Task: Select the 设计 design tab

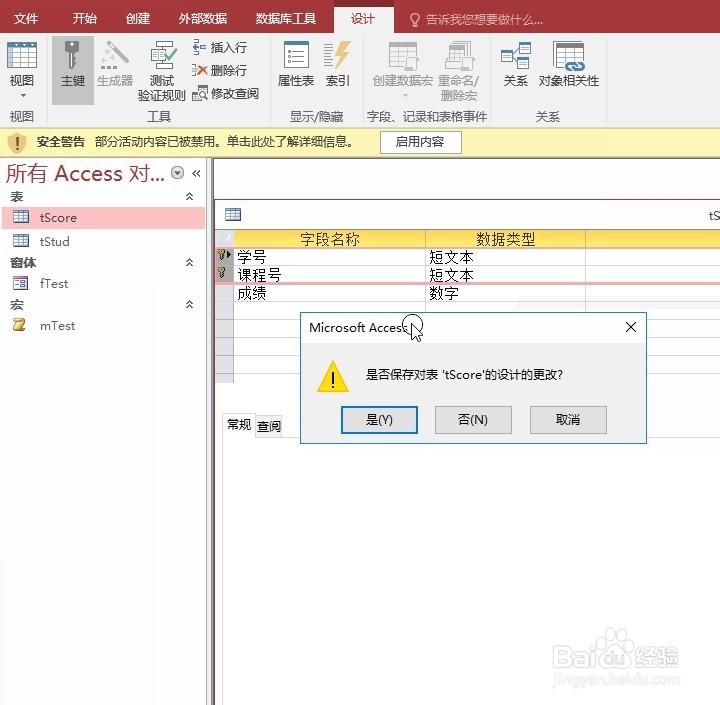Action: tap(363, 19)
